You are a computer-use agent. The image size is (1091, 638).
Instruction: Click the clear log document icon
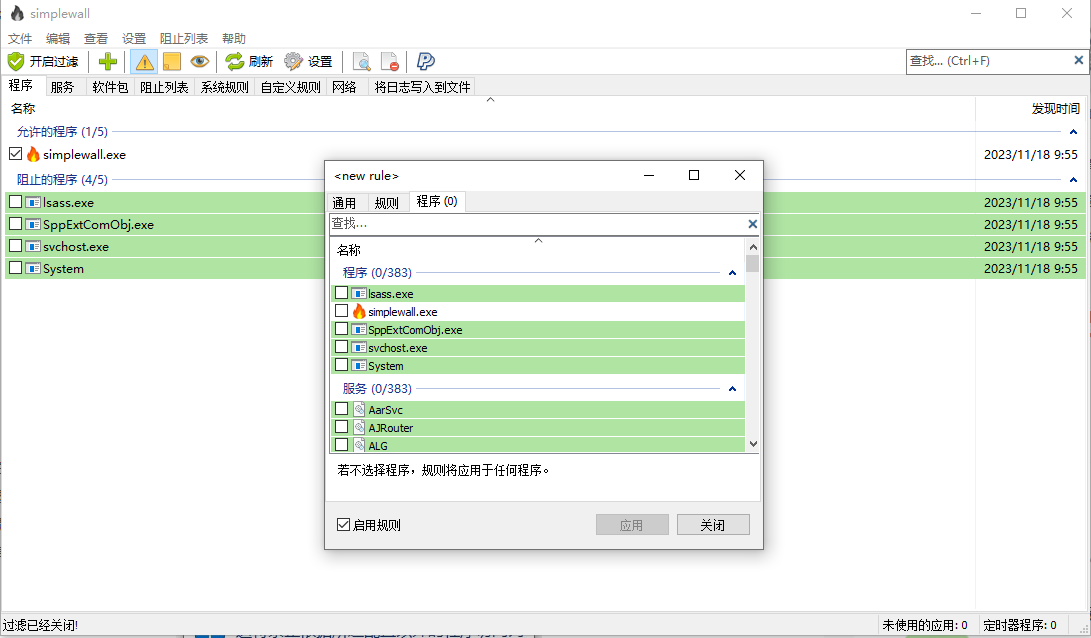389,61
